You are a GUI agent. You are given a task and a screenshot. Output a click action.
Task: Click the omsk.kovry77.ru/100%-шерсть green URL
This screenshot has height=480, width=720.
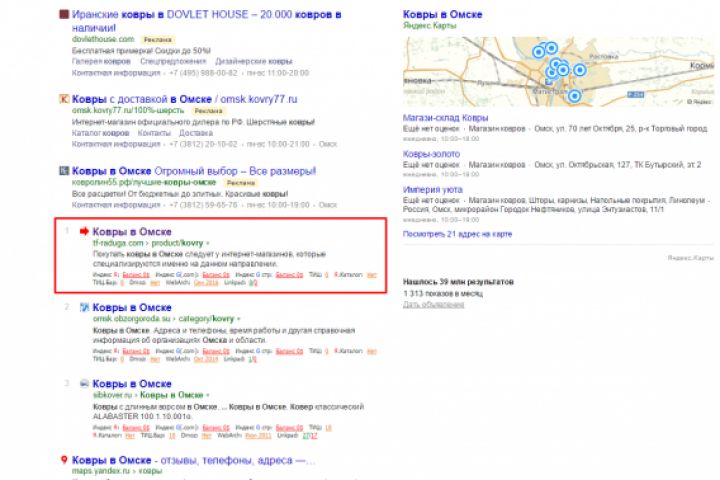[x=128, y=111]
